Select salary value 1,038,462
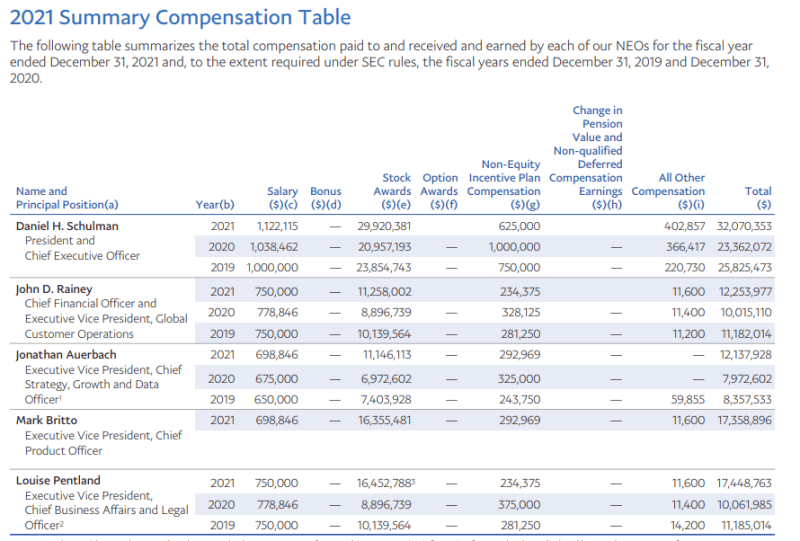Screen dimensions: 800x541 [x=273, y=247]
